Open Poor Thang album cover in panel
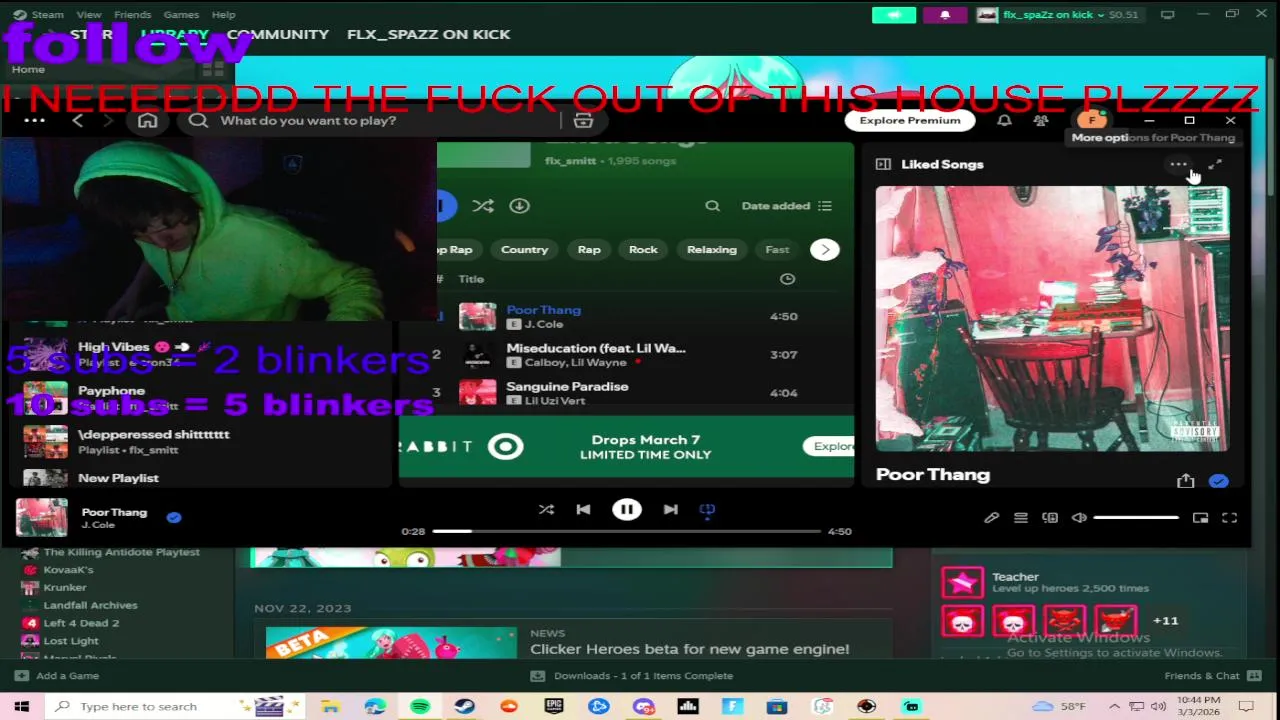This screenshot has height=720, width=1280. [x=1052, y=319]
